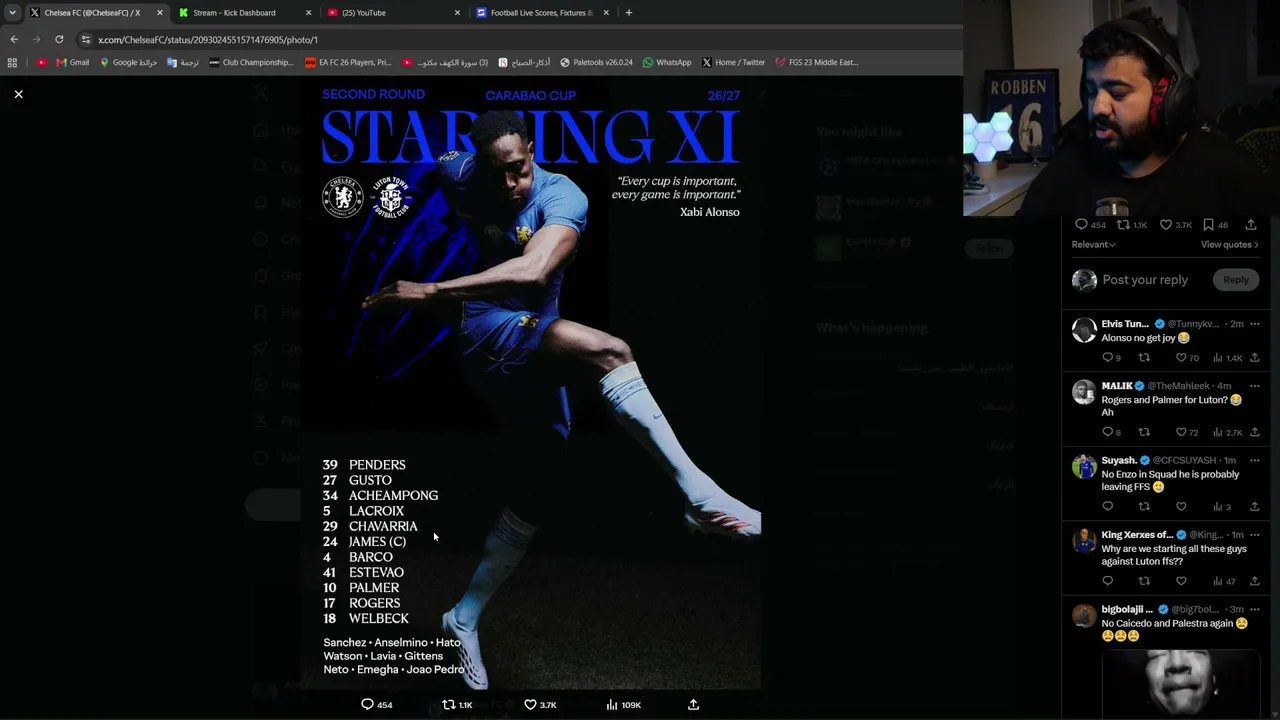Open EA FC 26 Players bookmark
This screenshot has height=720, width=1280.
pyautogui.click(x=348, y=62)
